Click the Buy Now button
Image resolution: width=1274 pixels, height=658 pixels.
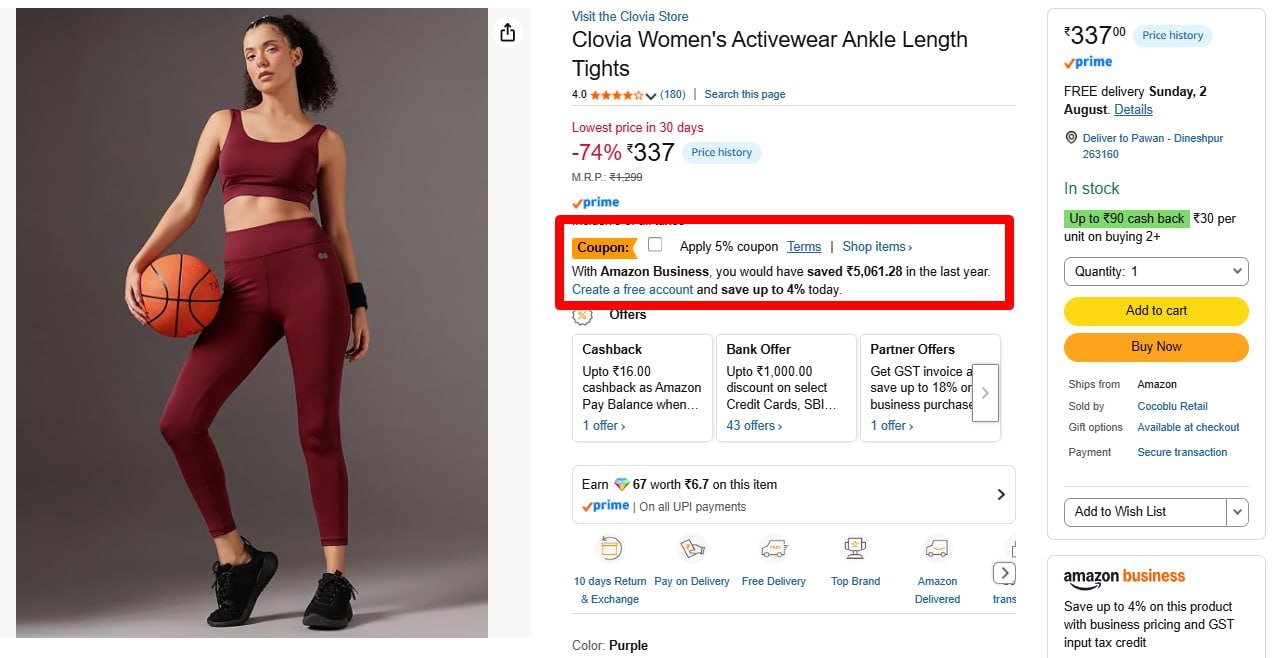click(x=1156, y=347)
